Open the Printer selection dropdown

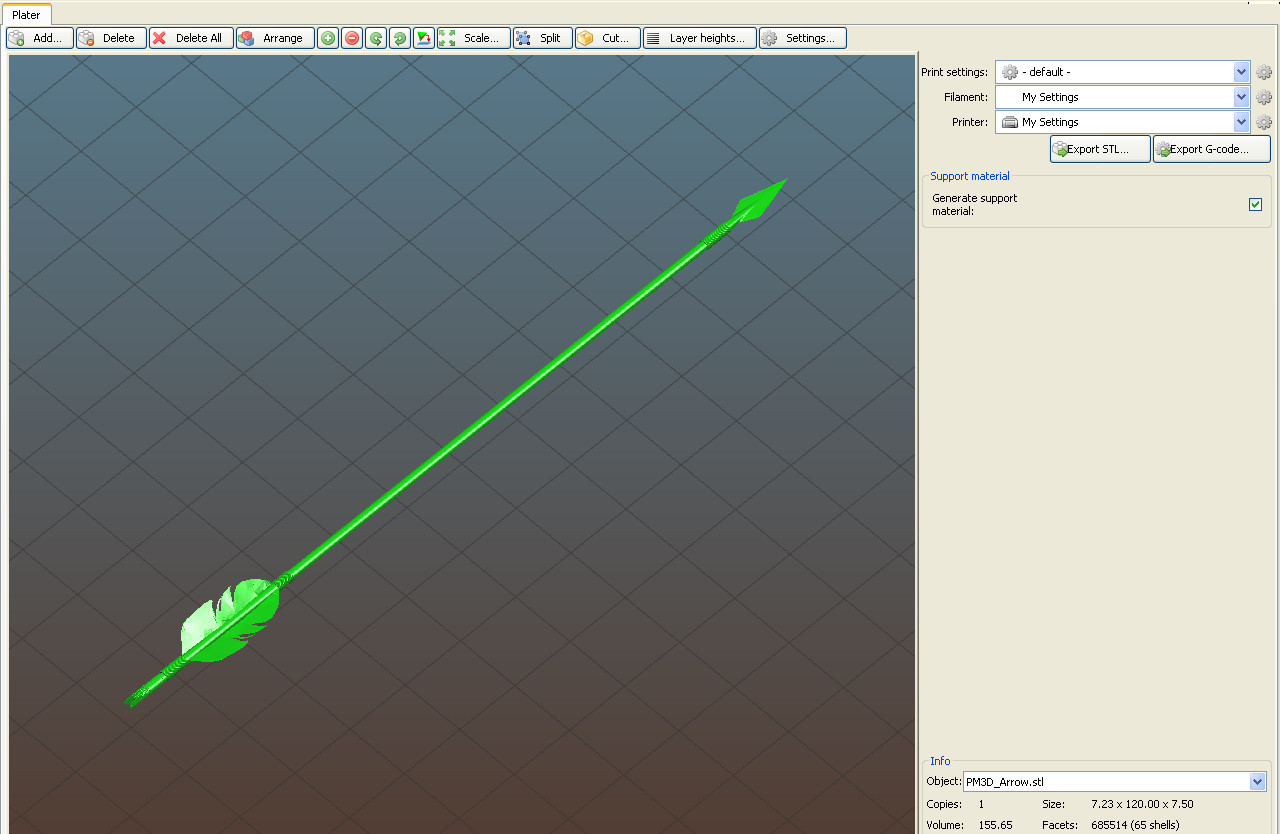[1240, 121]
